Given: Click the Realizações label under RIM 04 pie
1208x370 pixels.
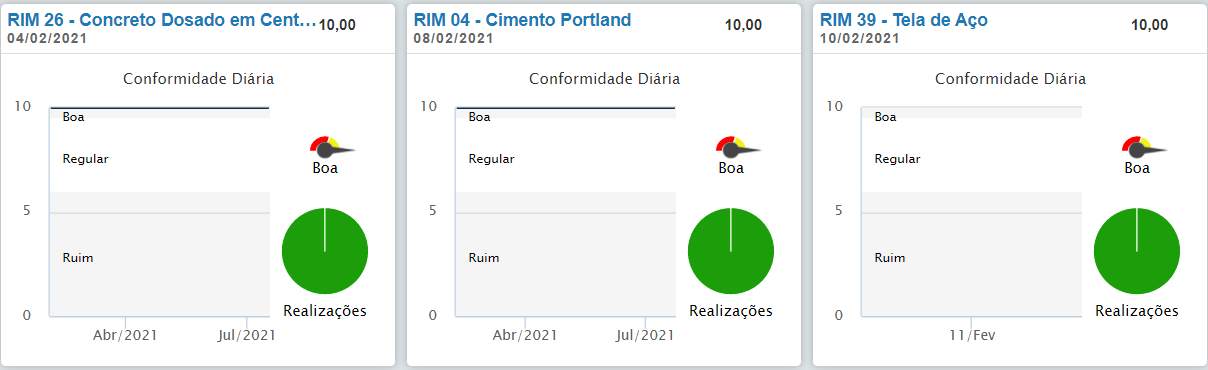Looking at the screenshot, I should [x=731, y=311].
